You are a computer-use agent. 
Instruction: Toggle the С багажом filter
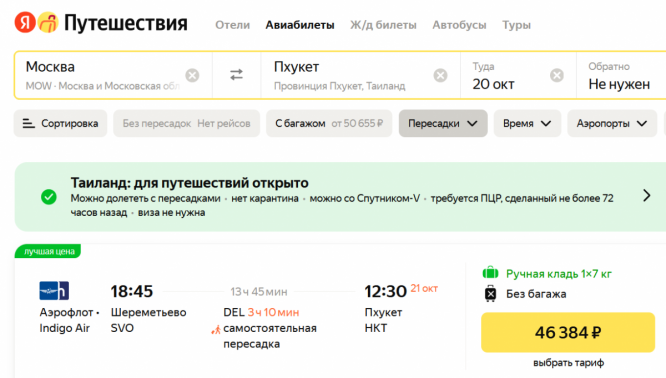pos(329,123)
